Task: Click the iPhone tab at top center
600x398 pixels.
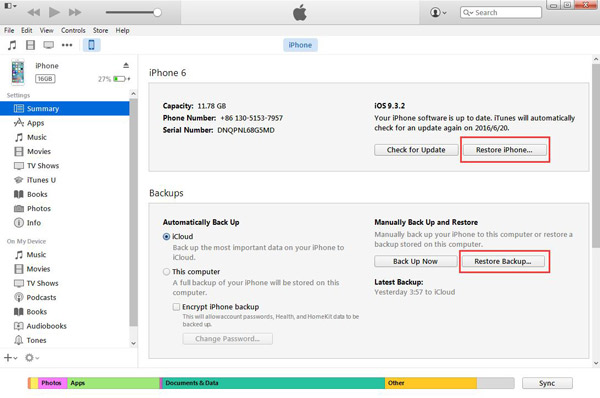Action: coord(300,45)
